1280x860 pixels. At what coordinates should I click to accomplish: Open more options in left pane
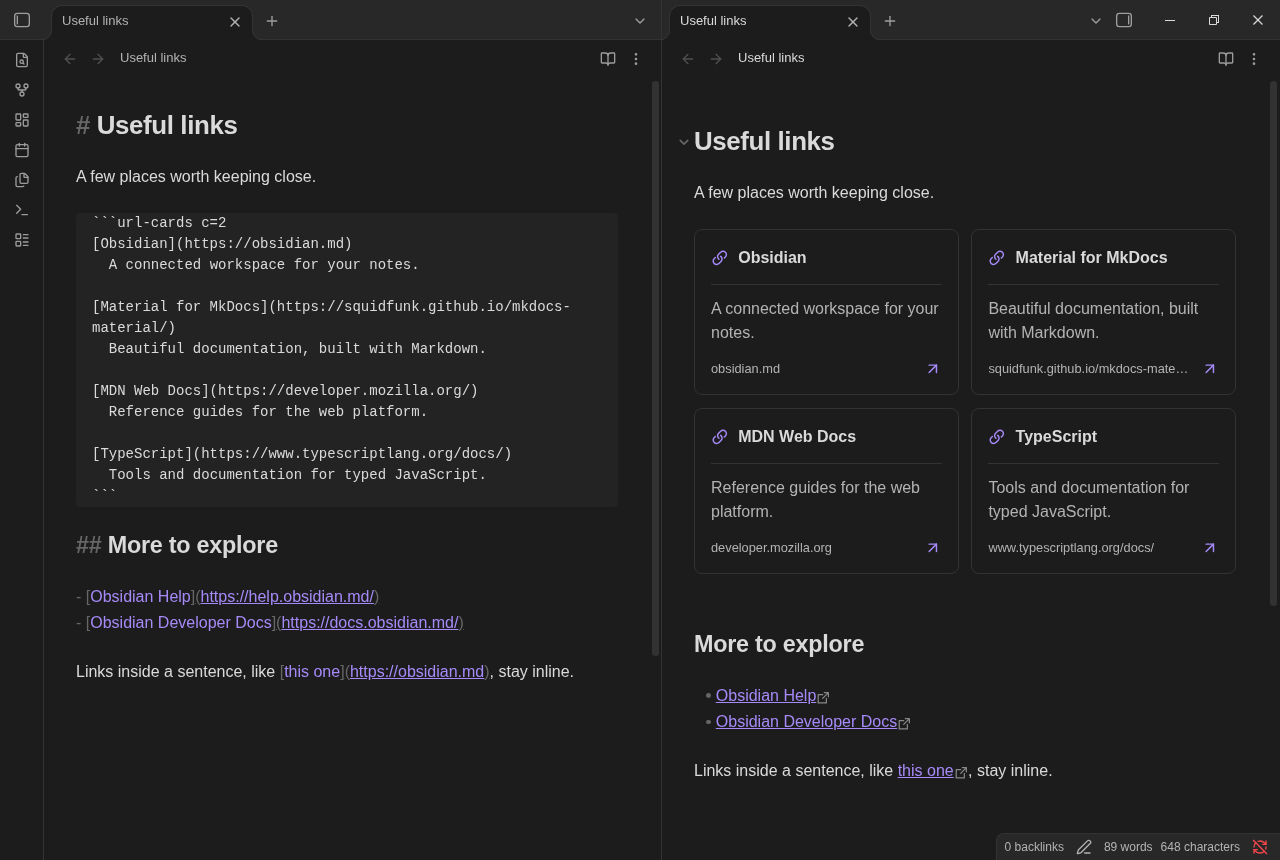pyautogui.click(x=636, y=59)
